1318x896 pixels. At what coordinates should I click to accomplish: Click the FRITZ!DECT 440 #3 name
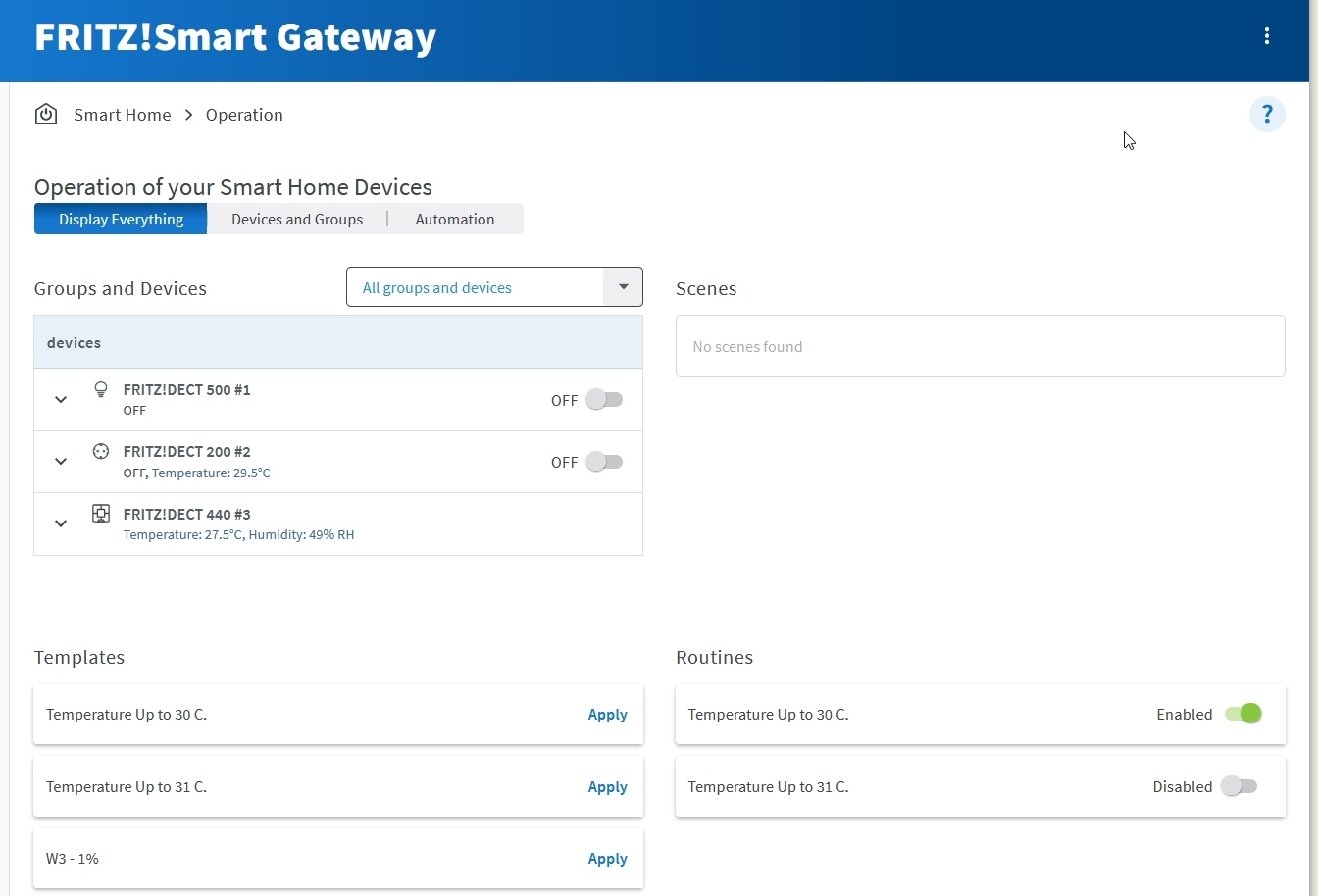point(187,514)
